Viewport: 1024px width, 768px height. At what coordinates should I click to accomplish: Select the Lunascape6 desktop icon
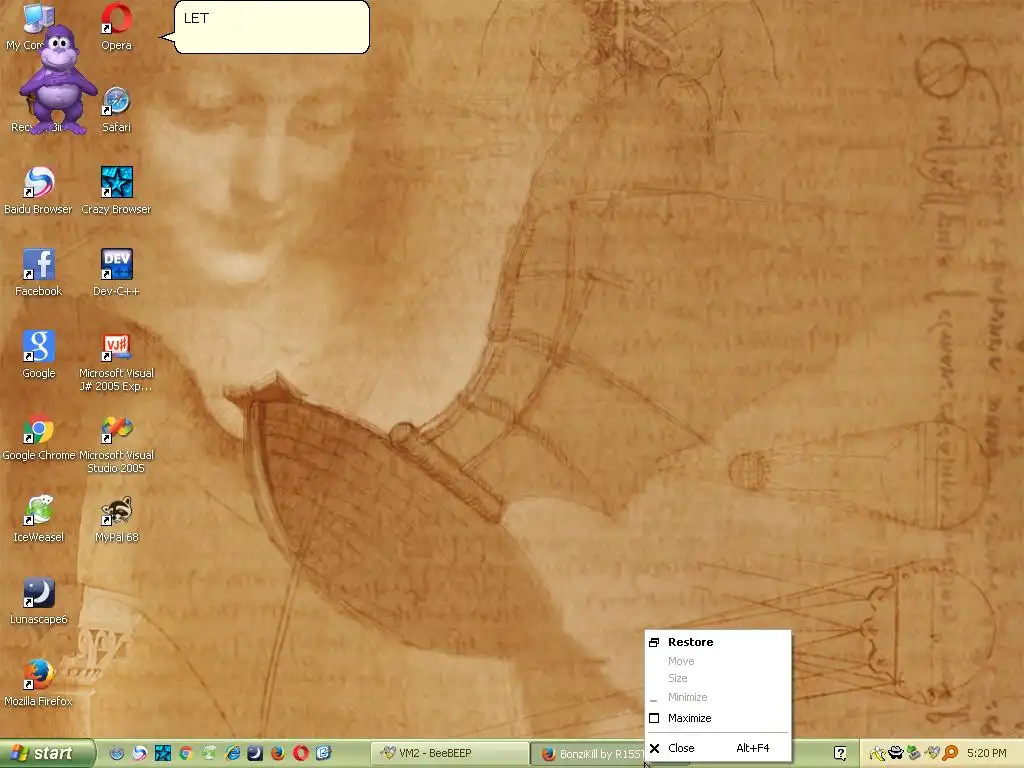tap(39, 601)
